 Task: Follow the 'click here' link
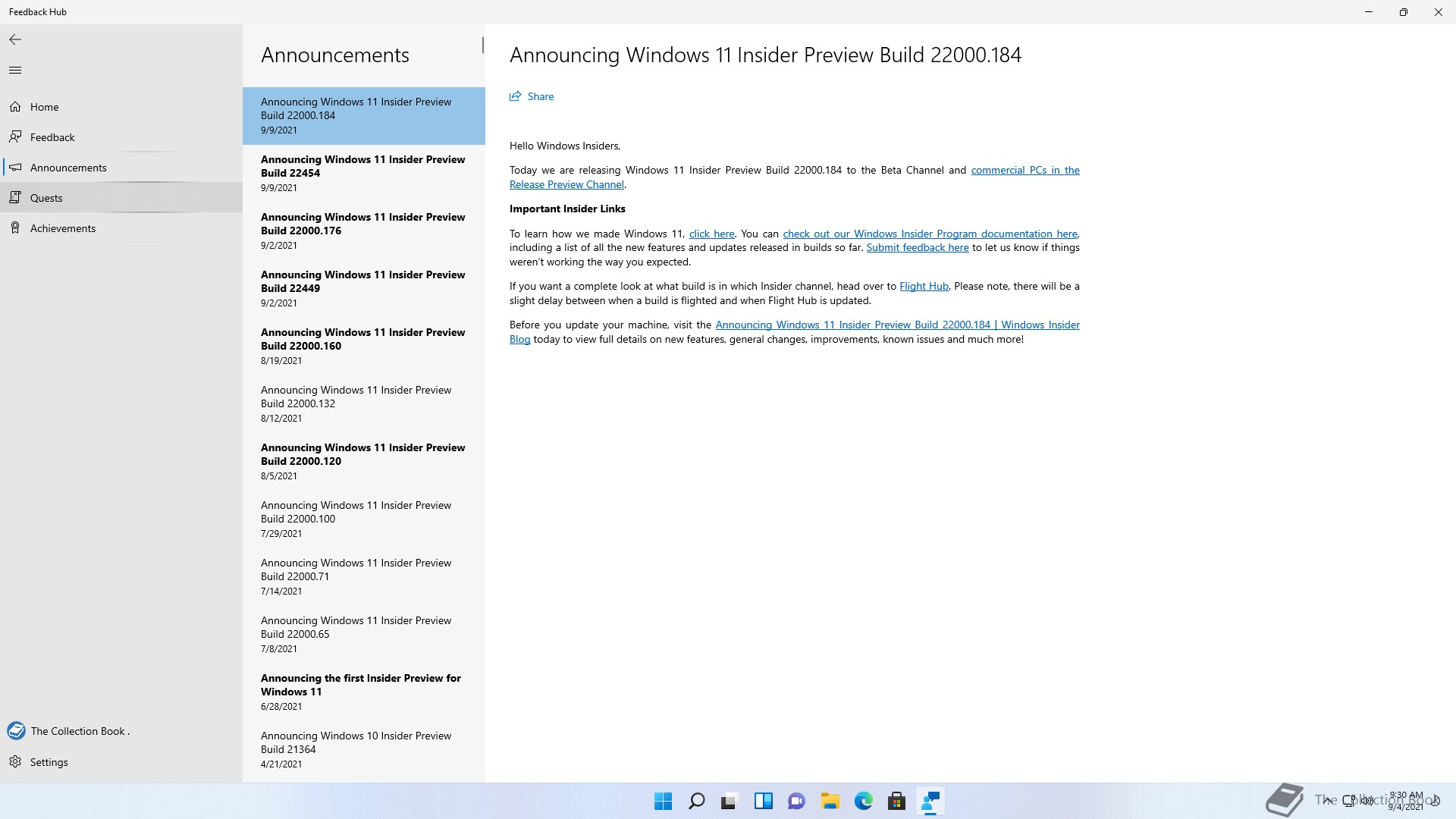point(711,234)
